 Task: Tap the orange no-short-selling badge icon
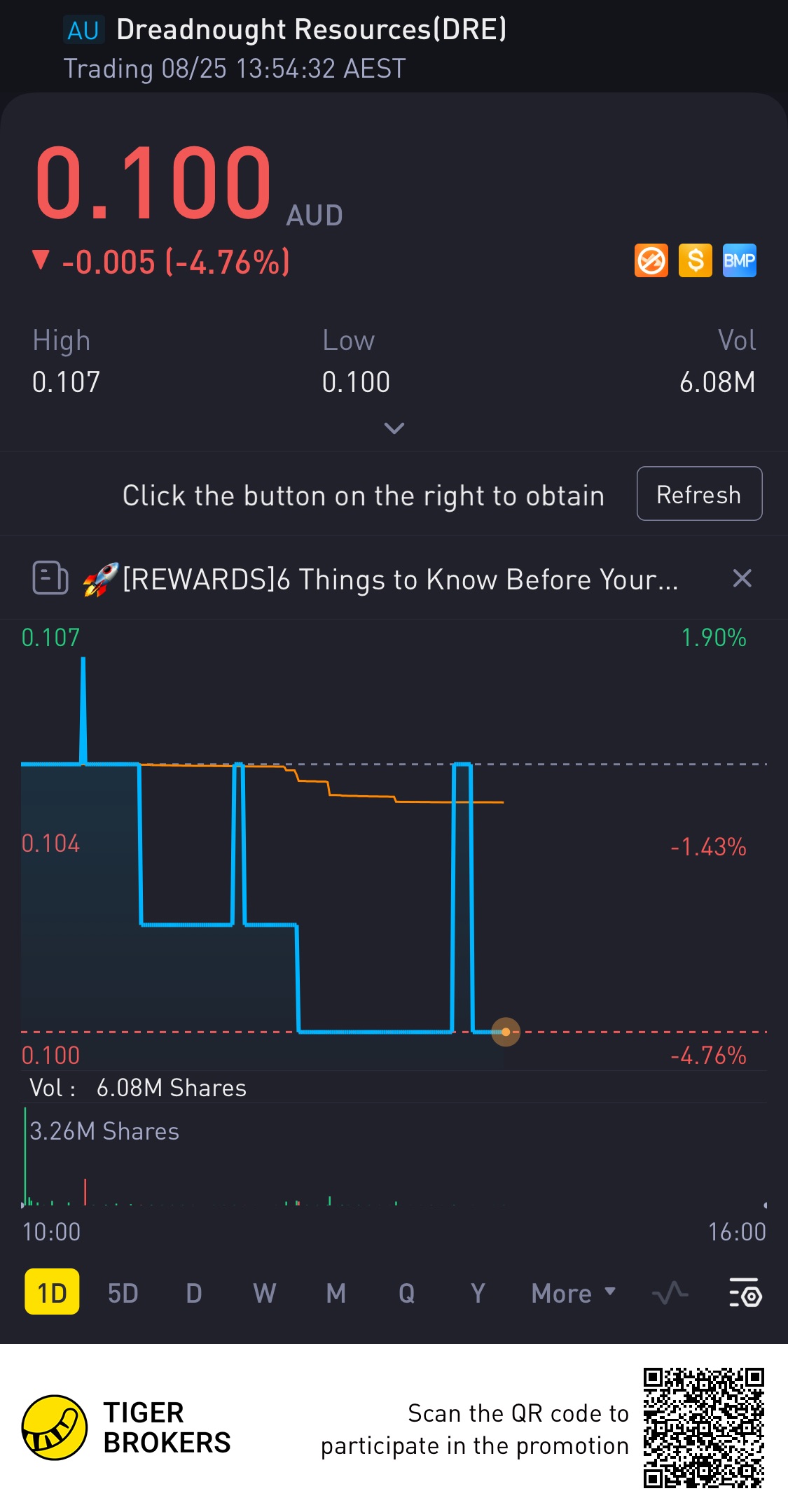point(651,260)
